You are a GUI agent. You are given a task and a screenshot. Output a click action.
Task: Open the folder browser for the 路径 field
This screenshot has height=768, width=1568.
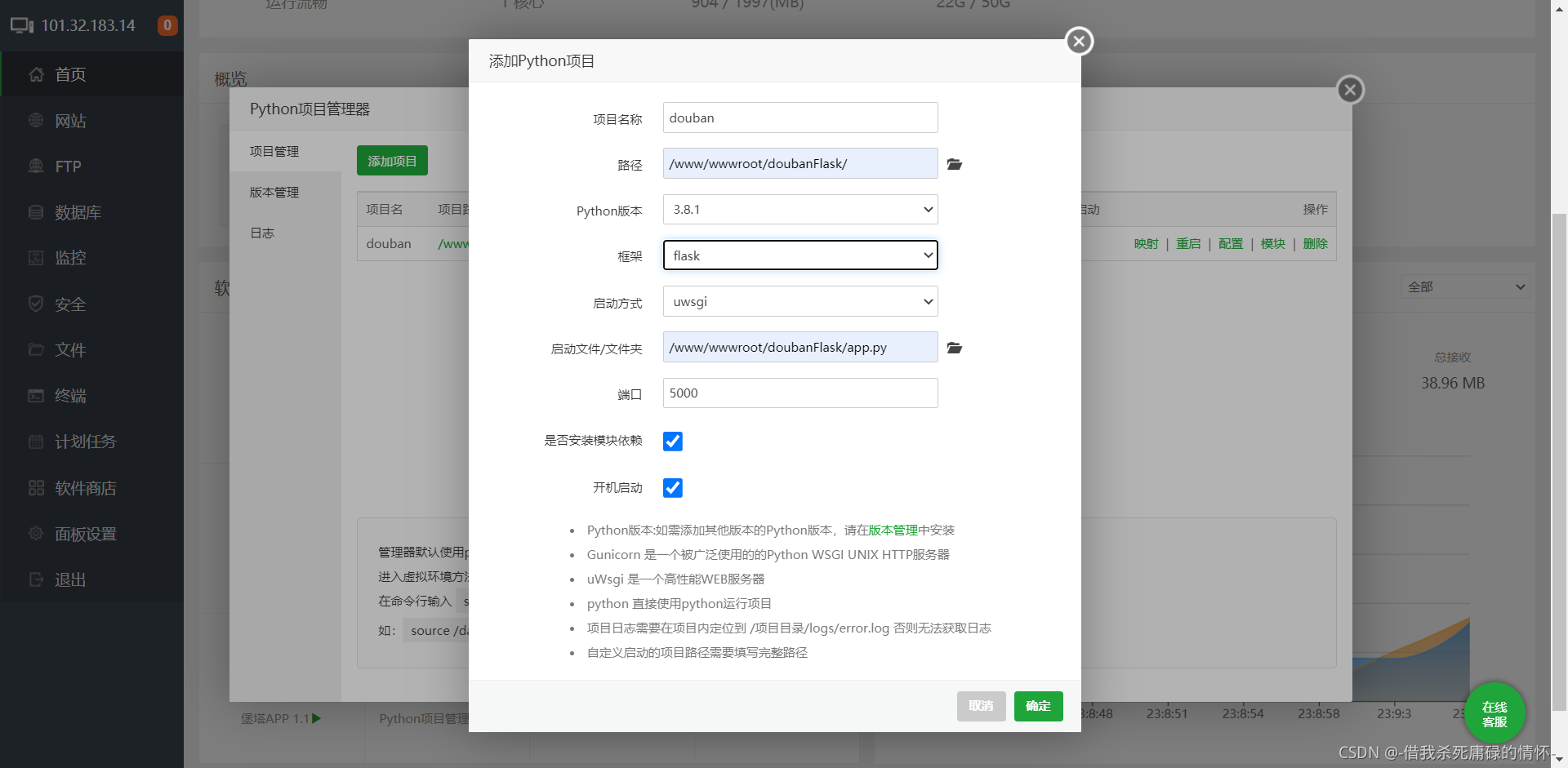(x=954, y=164)
